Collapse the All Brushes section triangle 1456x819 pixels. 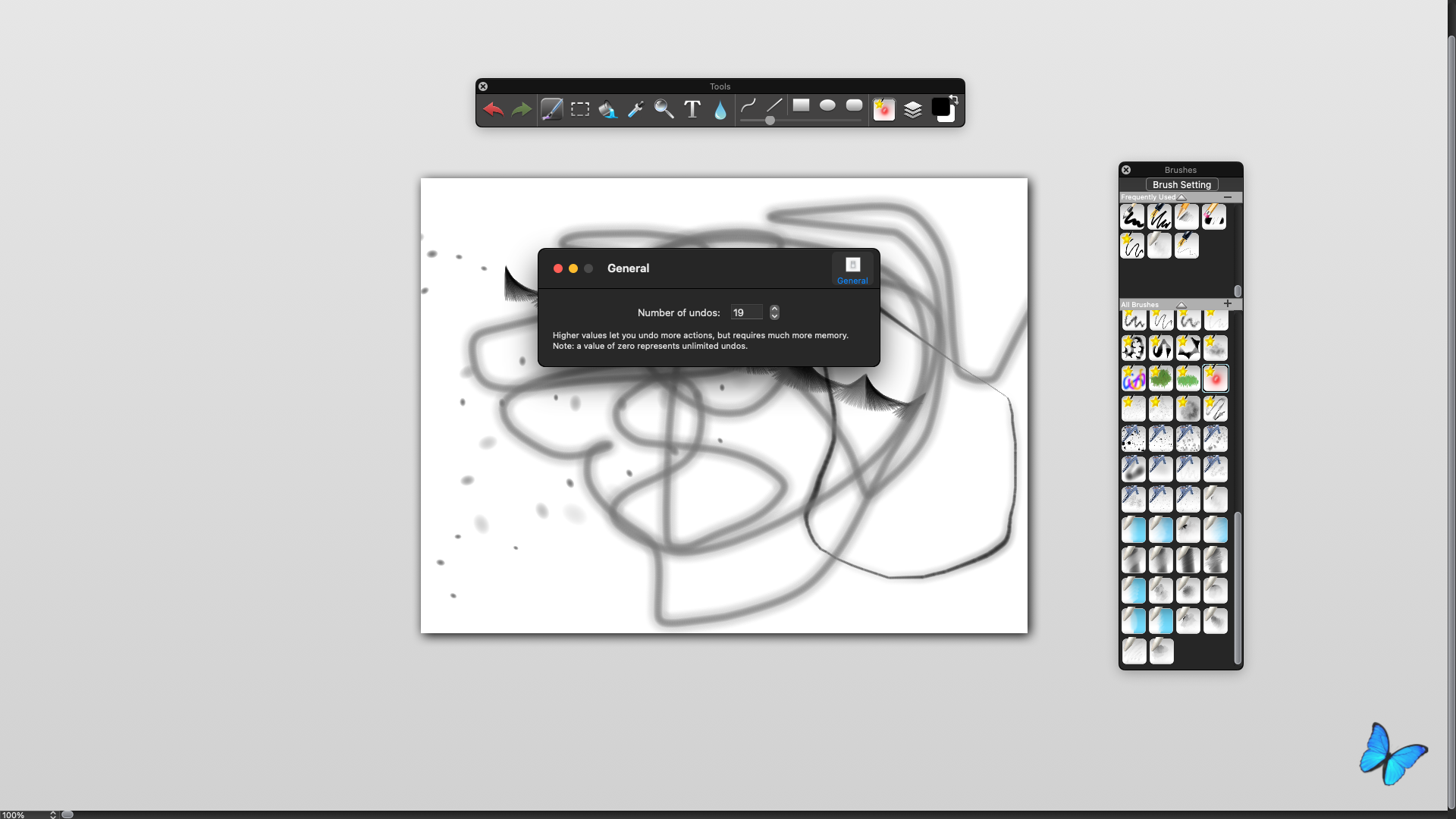pos(1181,305)
